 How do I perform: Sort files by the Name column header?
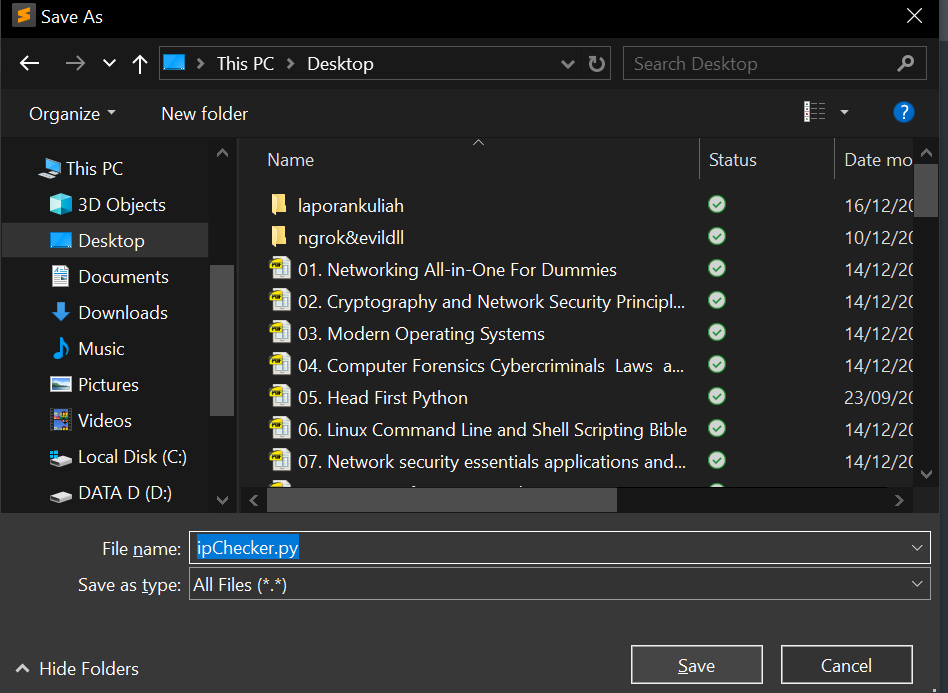(x=290, y=159)
